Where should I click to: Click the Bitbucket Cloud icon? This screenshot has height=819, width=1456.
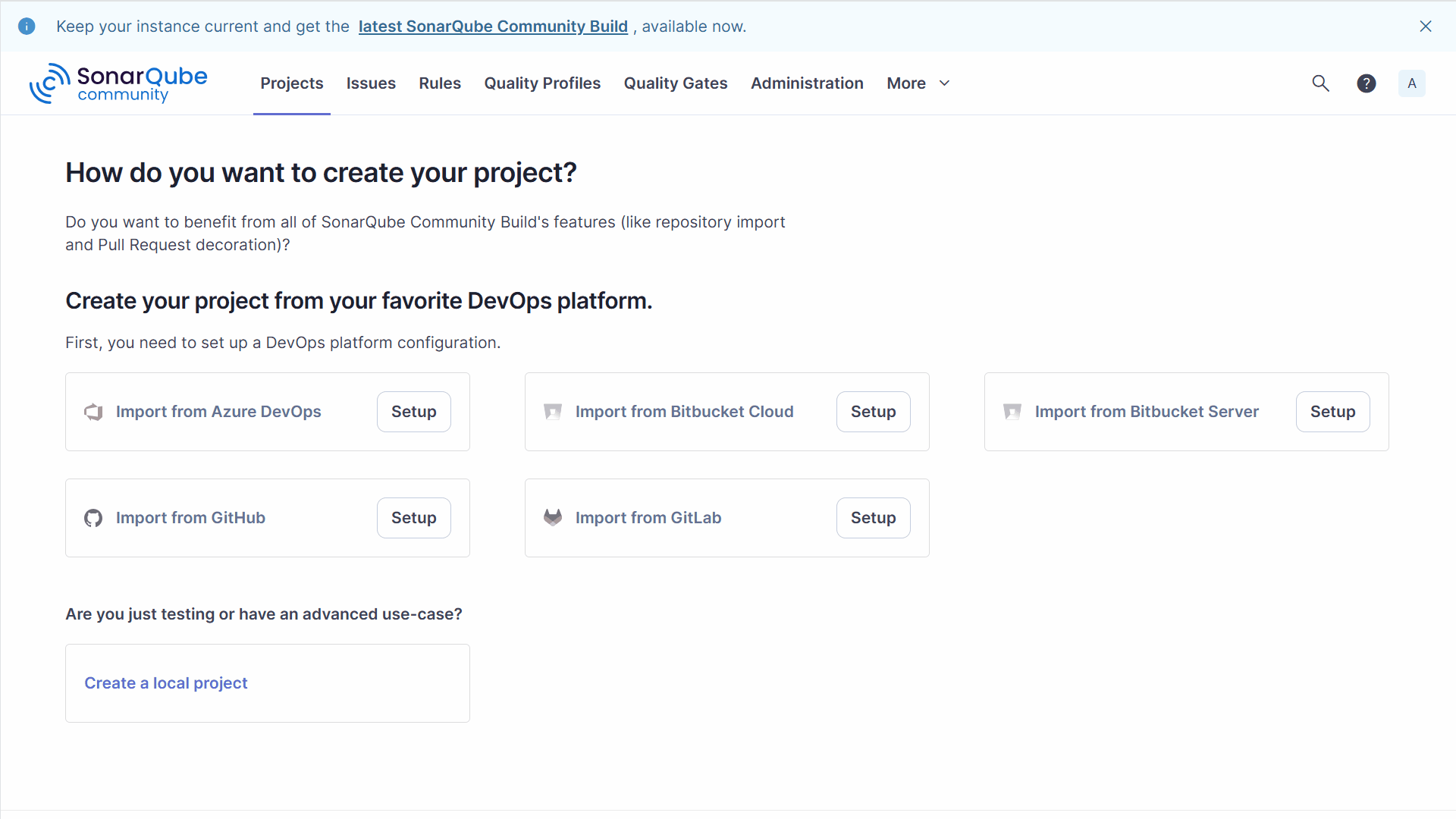553,412
